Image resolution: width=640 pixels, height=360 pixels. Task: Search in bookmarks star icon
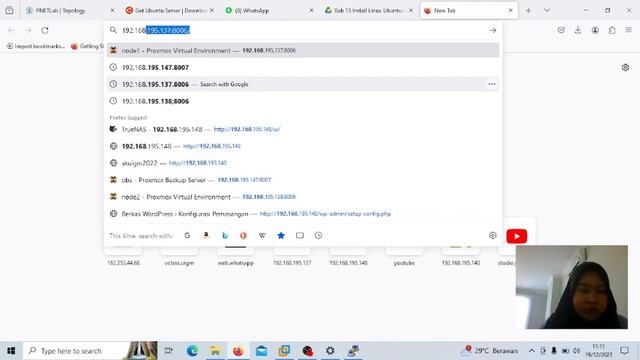click(281, 236)
